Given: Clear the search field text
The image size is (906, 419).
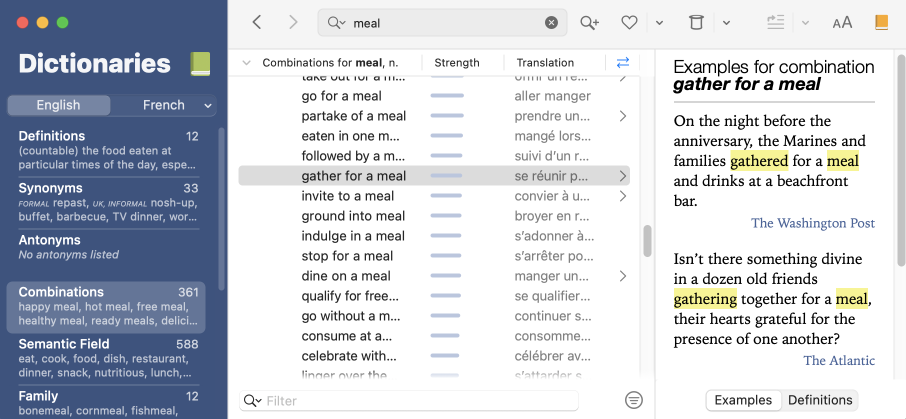Looking at the screenshot, I should tap(551, 23).
